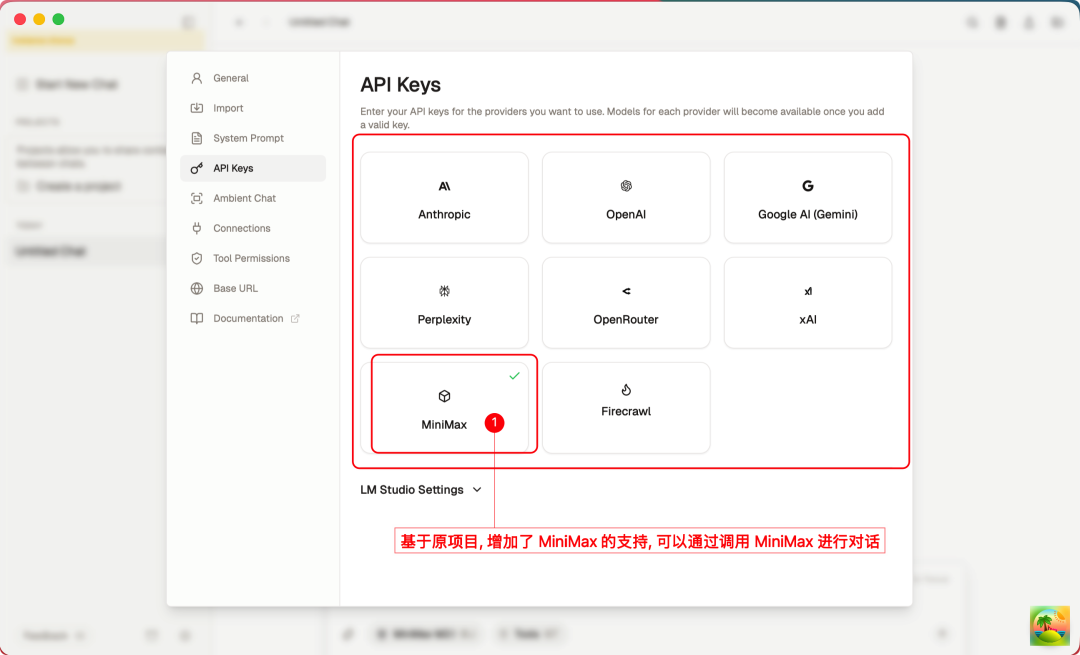
Task: Click the tropical island image in corner
Action: [1049, 626]
